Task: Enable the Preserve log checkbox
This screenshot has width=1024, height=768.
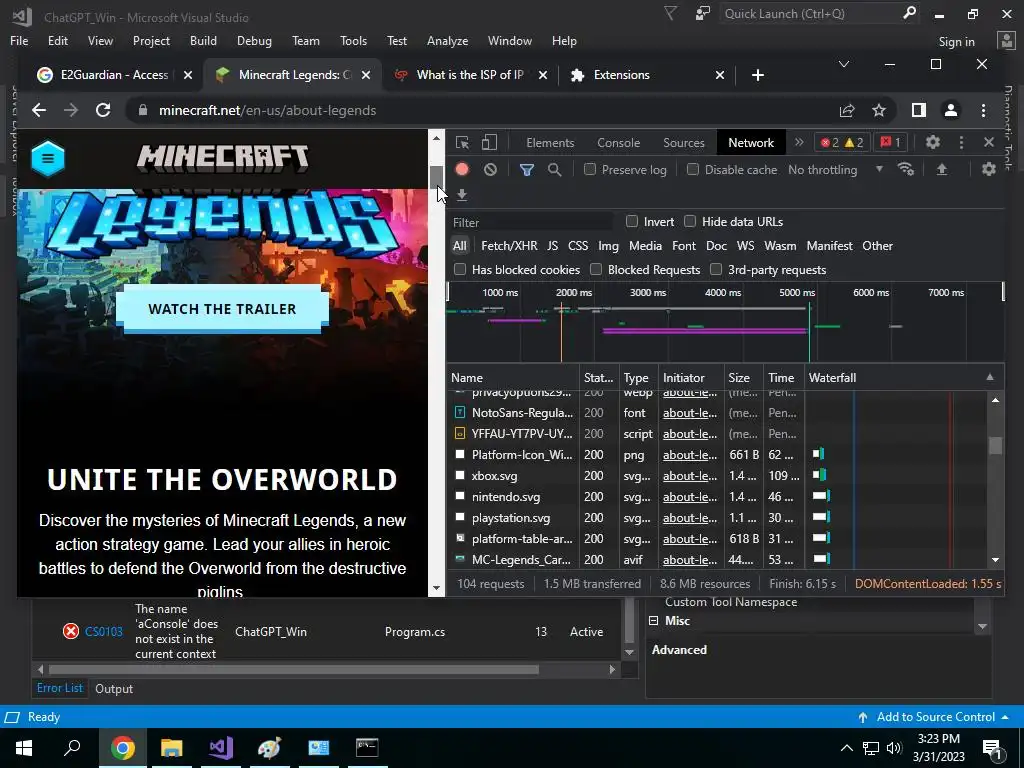Action: (x=590, y=169)
